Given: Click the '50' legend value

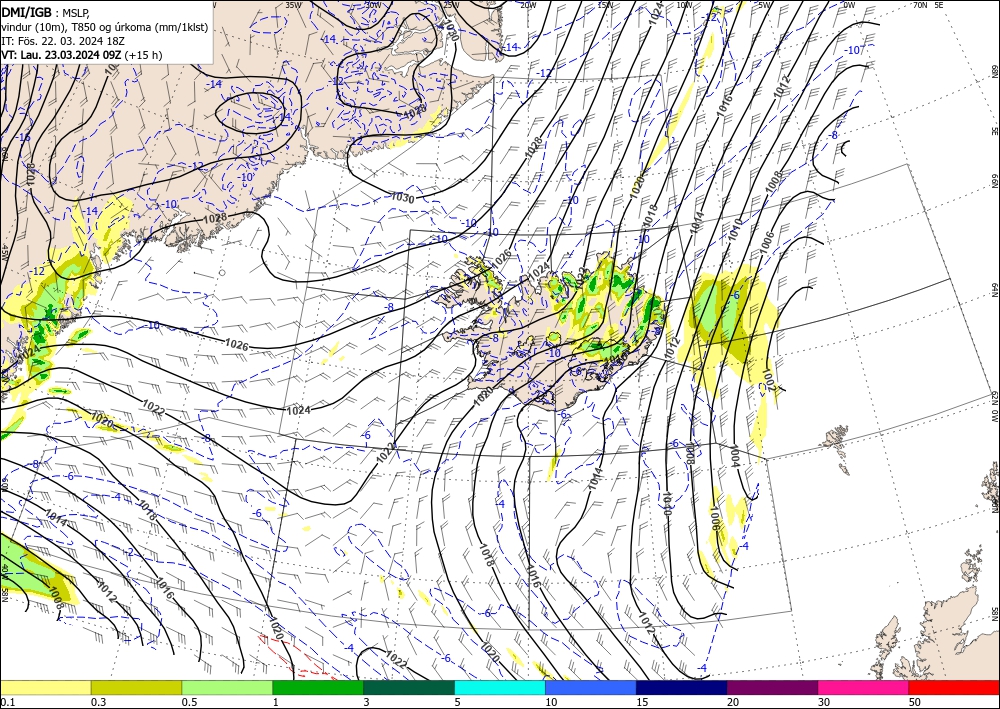Looking at the screenshot, I should [x=915, y=702].
